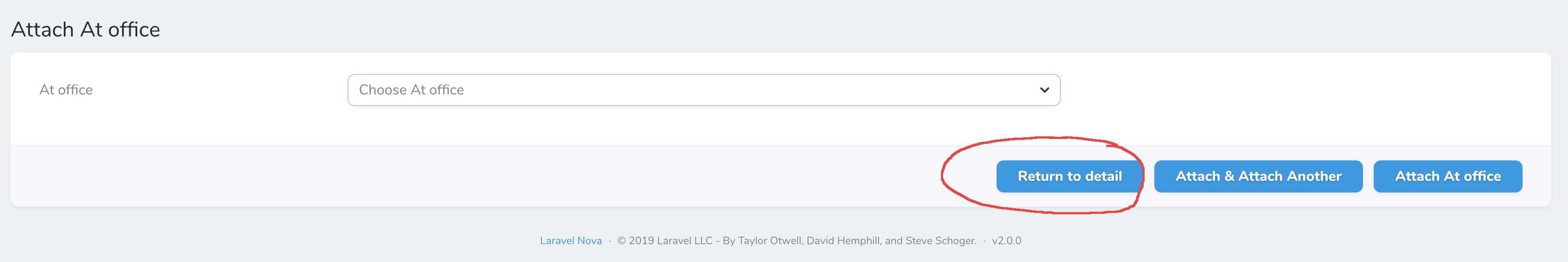Click the Laravel Nova footer hyperlink text
This screenshot has width=1568, height=262.
click(x=571, y=241)
